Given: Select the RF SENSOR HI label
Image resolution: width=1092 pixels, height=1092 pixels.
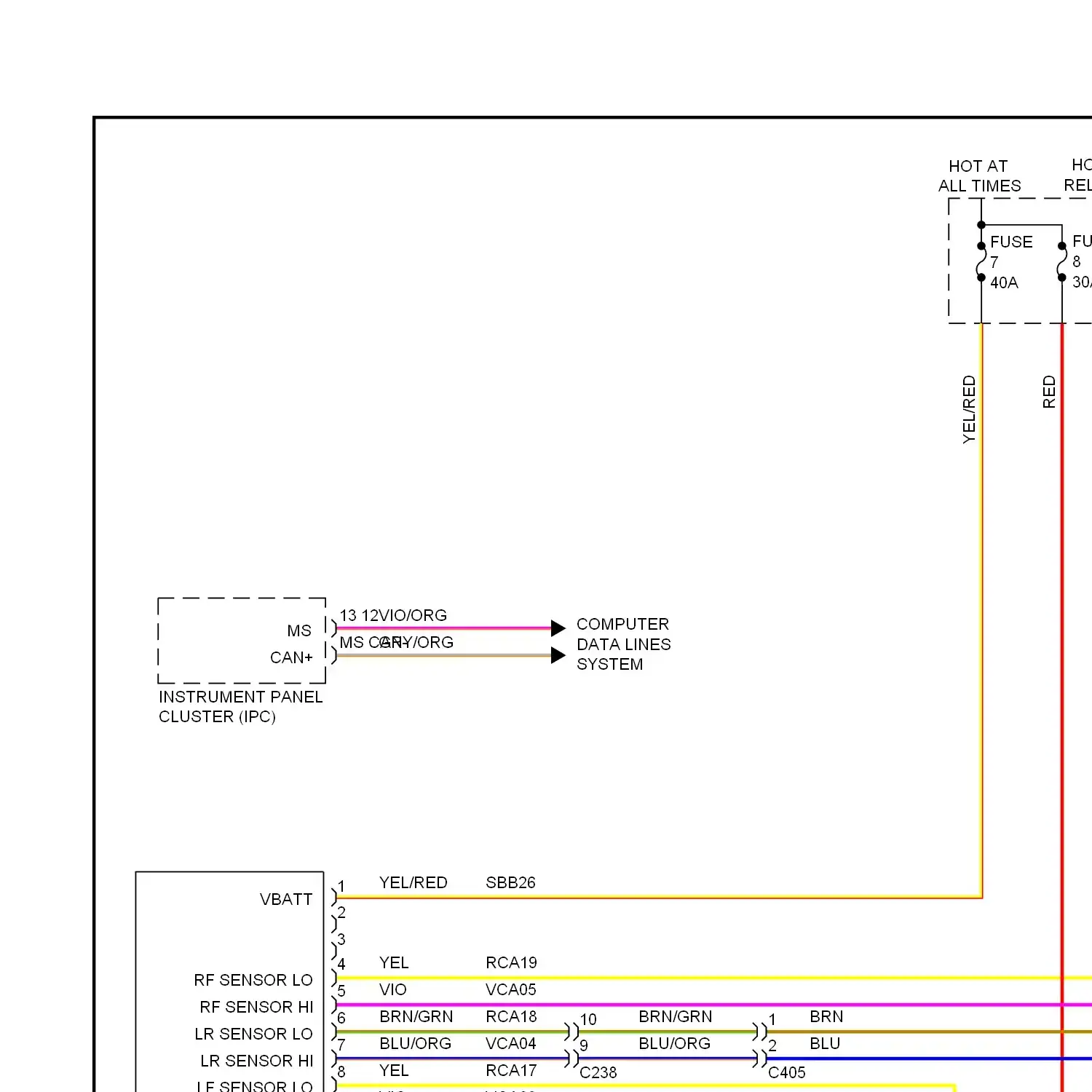Looking at the screenshot, I should pos(256,1007).
